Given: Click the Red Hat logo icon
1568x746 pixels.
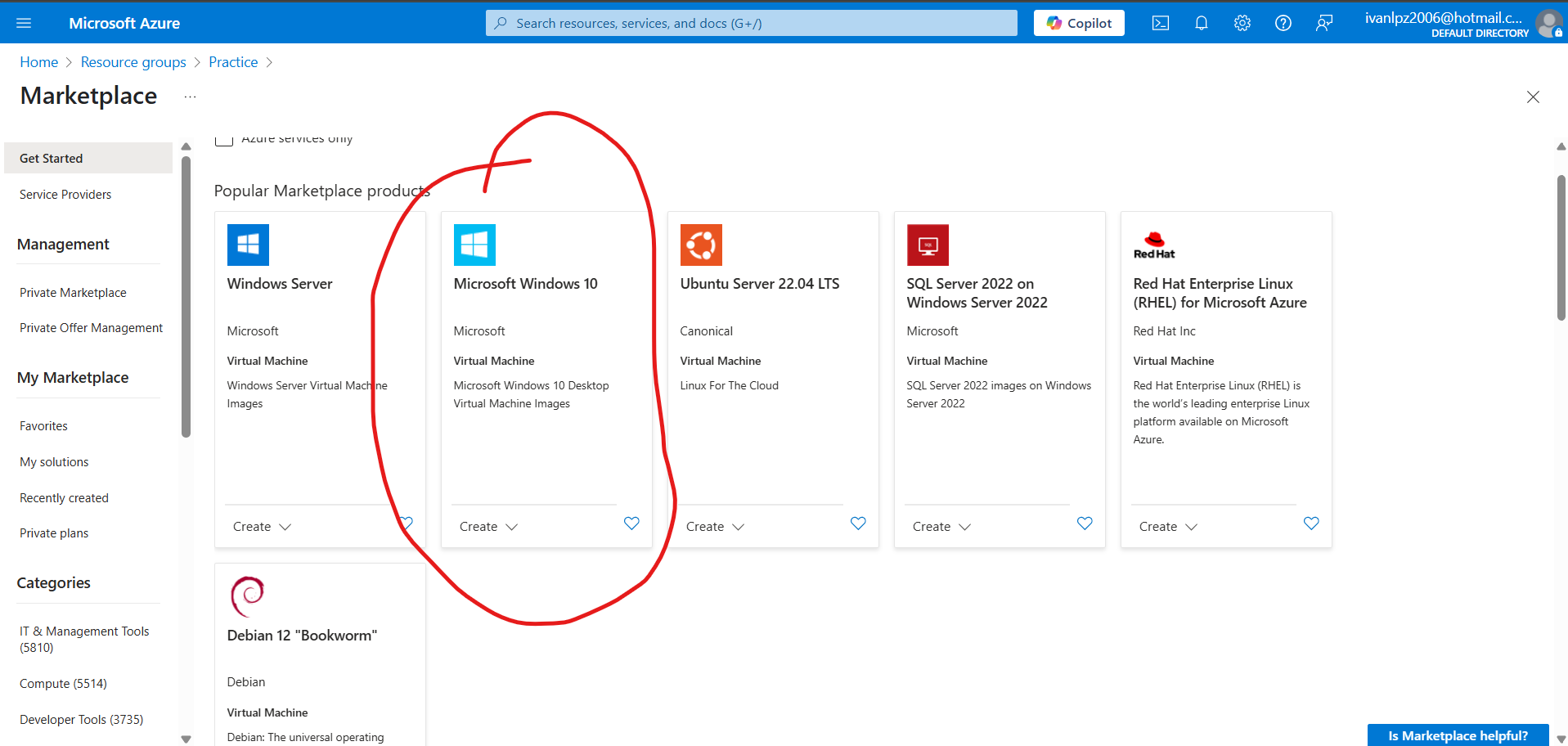Looking at the screenshot, I should tap(1154, 245).
